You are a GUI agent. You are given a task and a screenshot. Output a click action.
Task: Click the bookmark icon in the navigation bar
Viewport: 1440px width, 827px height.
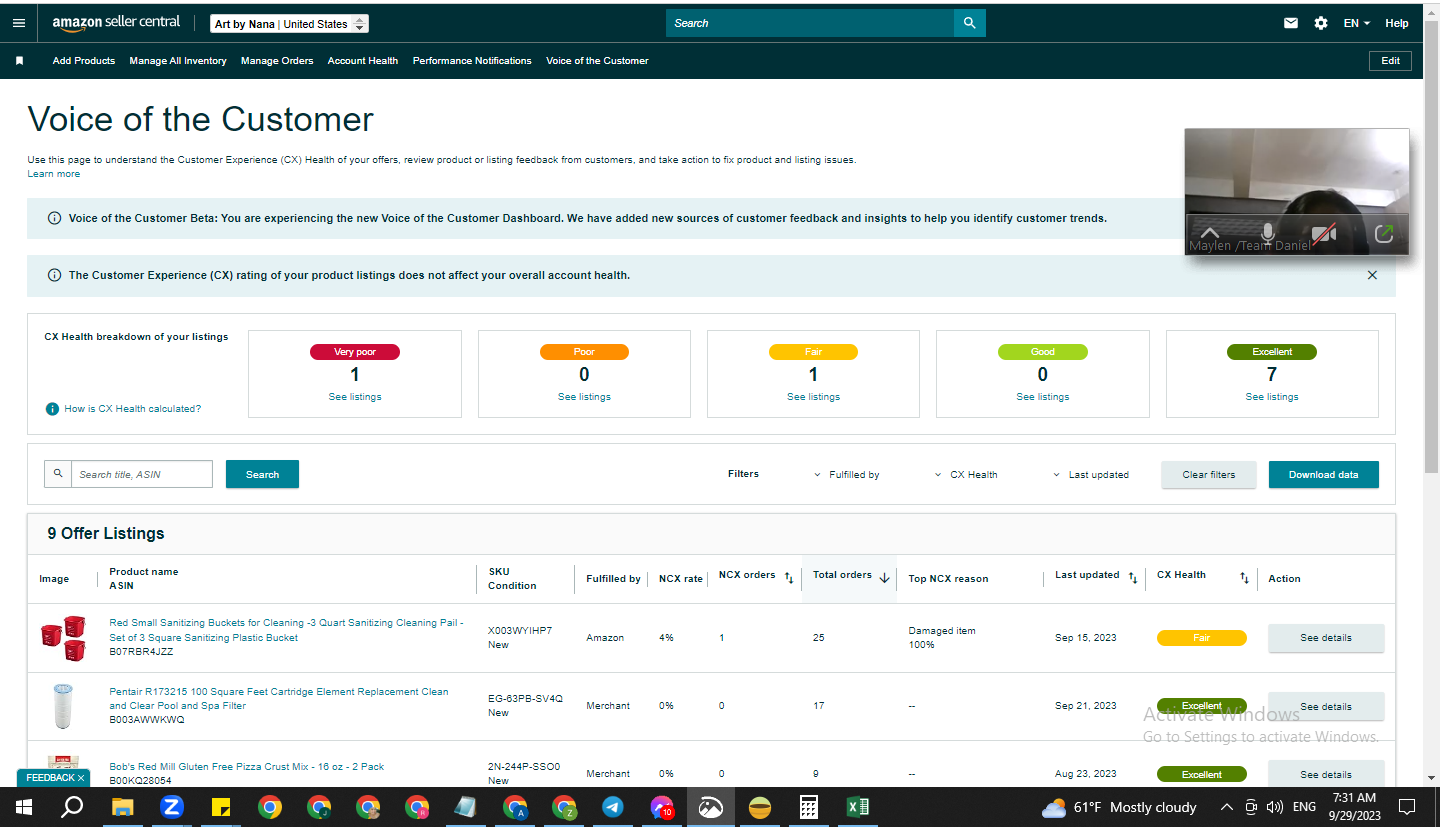19,61
